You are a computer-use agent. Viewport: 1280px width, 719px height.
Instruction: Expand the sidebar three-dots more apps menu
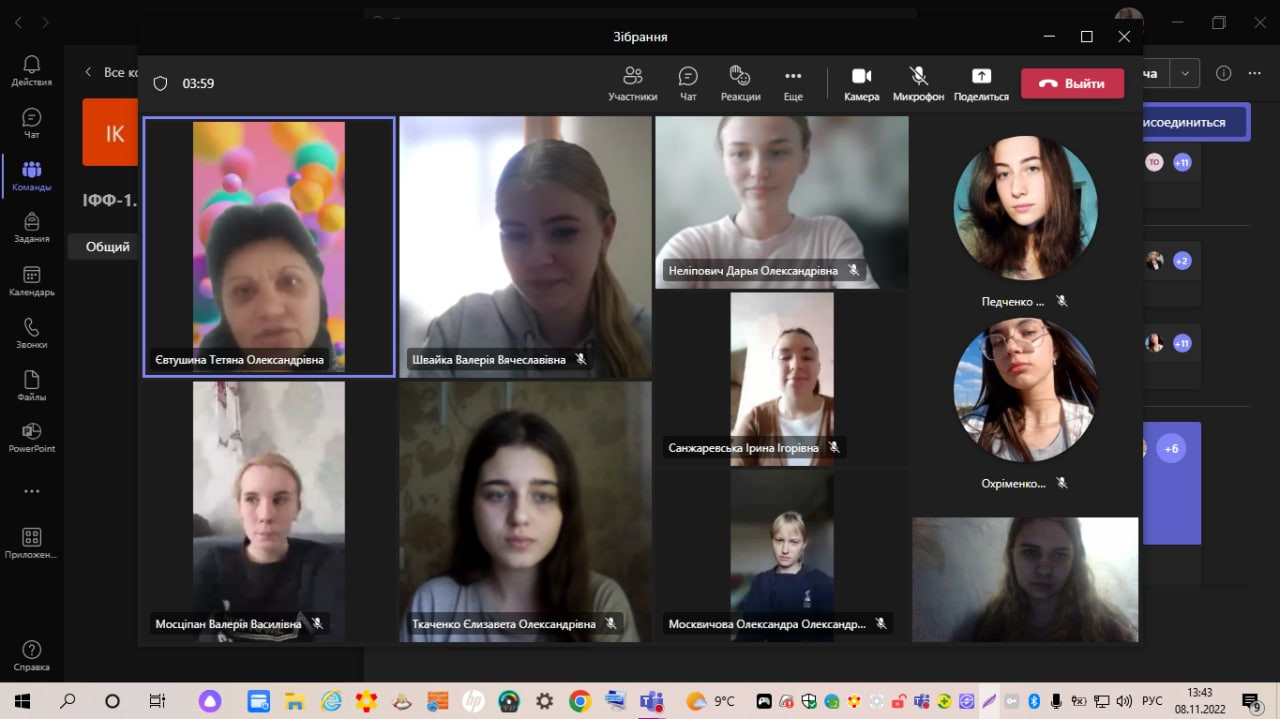31,491
